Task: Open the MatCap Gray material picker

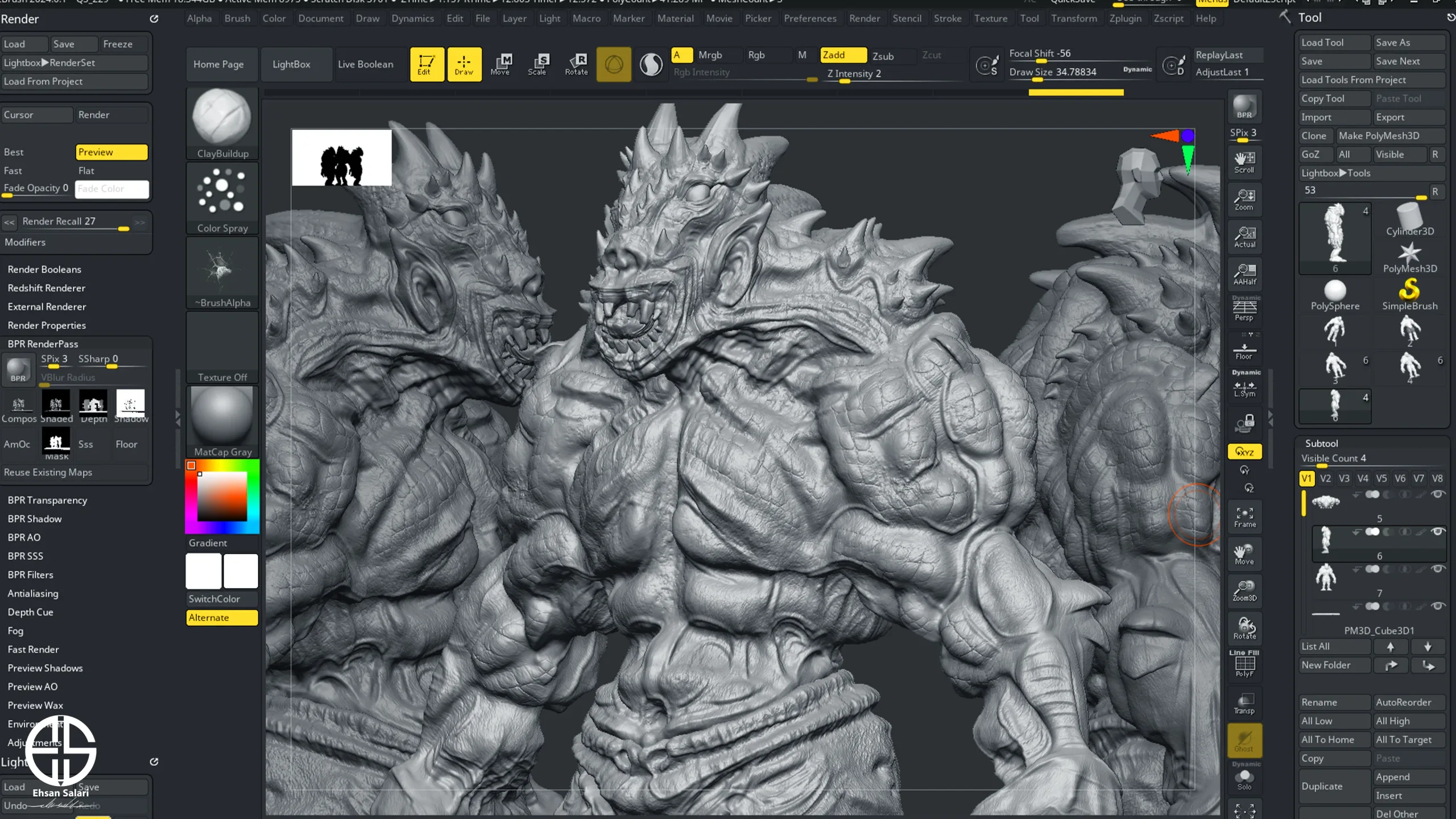Action: (222, 422)
